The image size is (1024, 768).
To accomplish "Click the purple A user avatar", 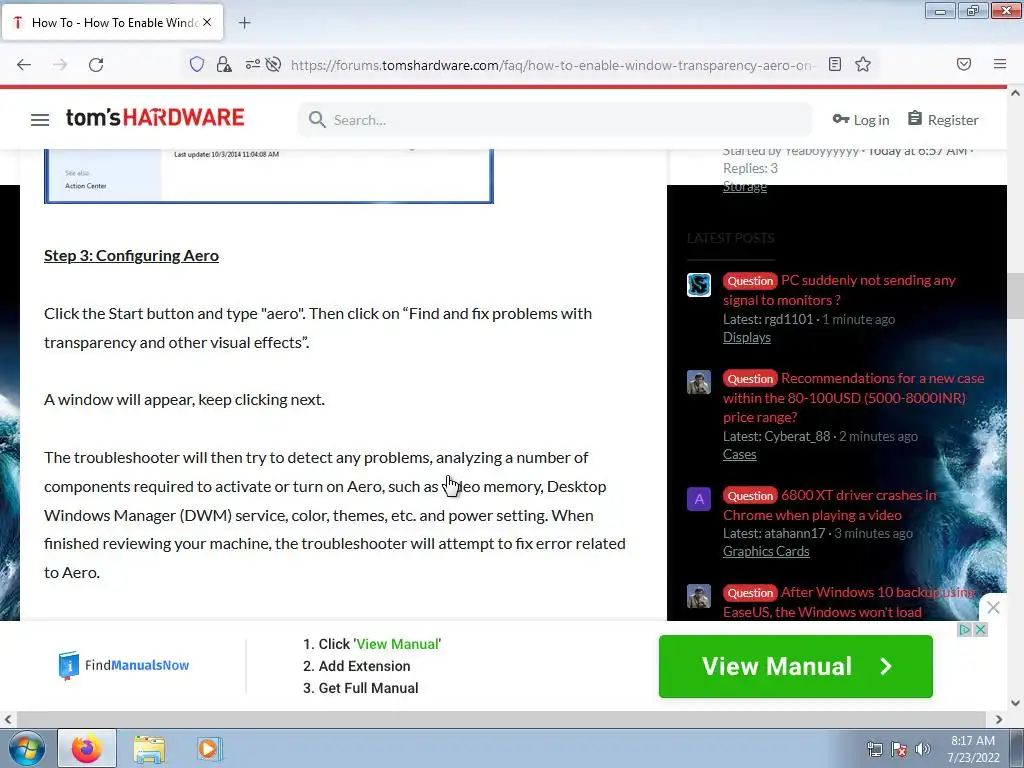I will 699,500.
